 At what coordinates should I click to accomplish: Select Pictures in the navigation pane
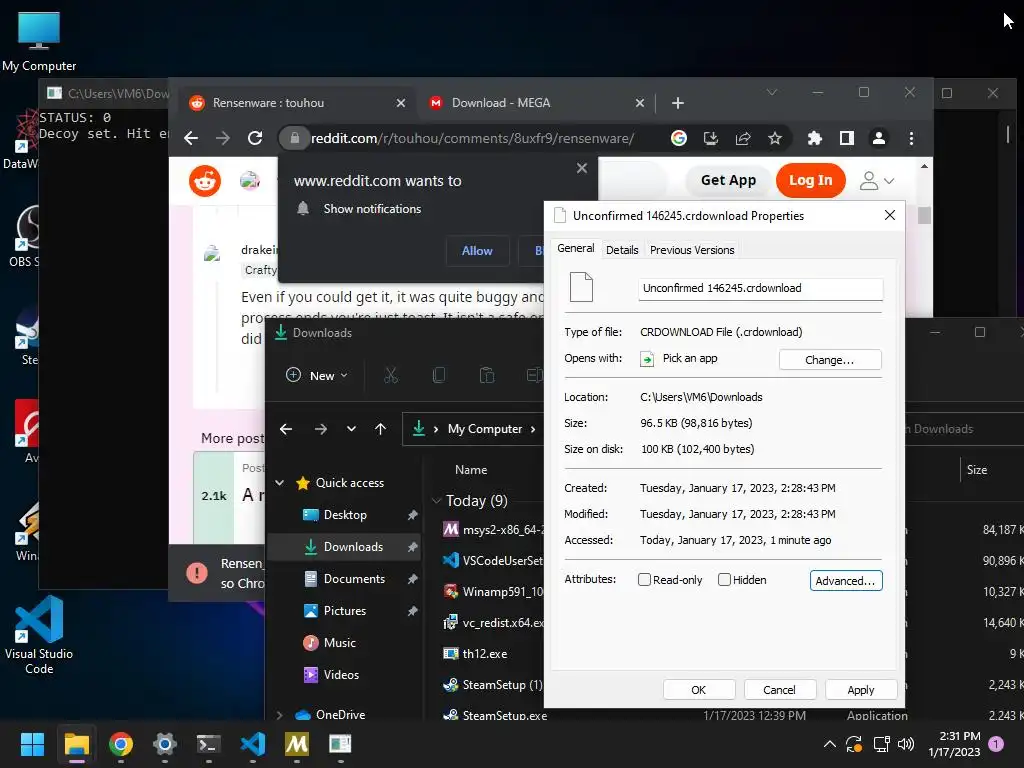(345, 611)
